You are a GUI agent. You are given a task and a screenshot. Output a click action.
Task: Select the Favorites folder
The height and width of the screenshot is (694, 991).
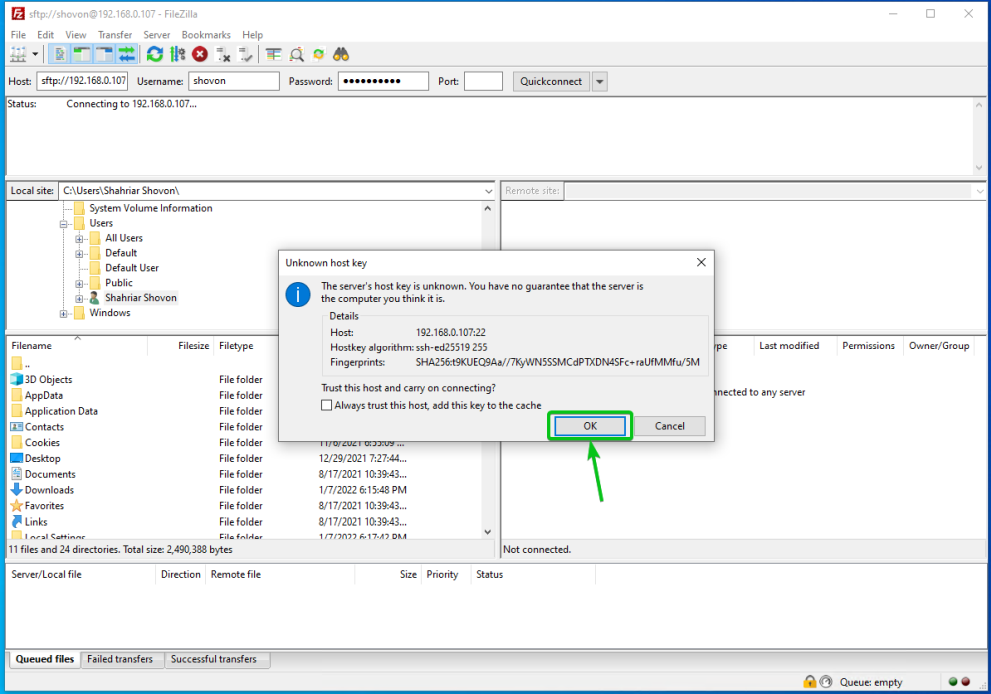[44, 506]
